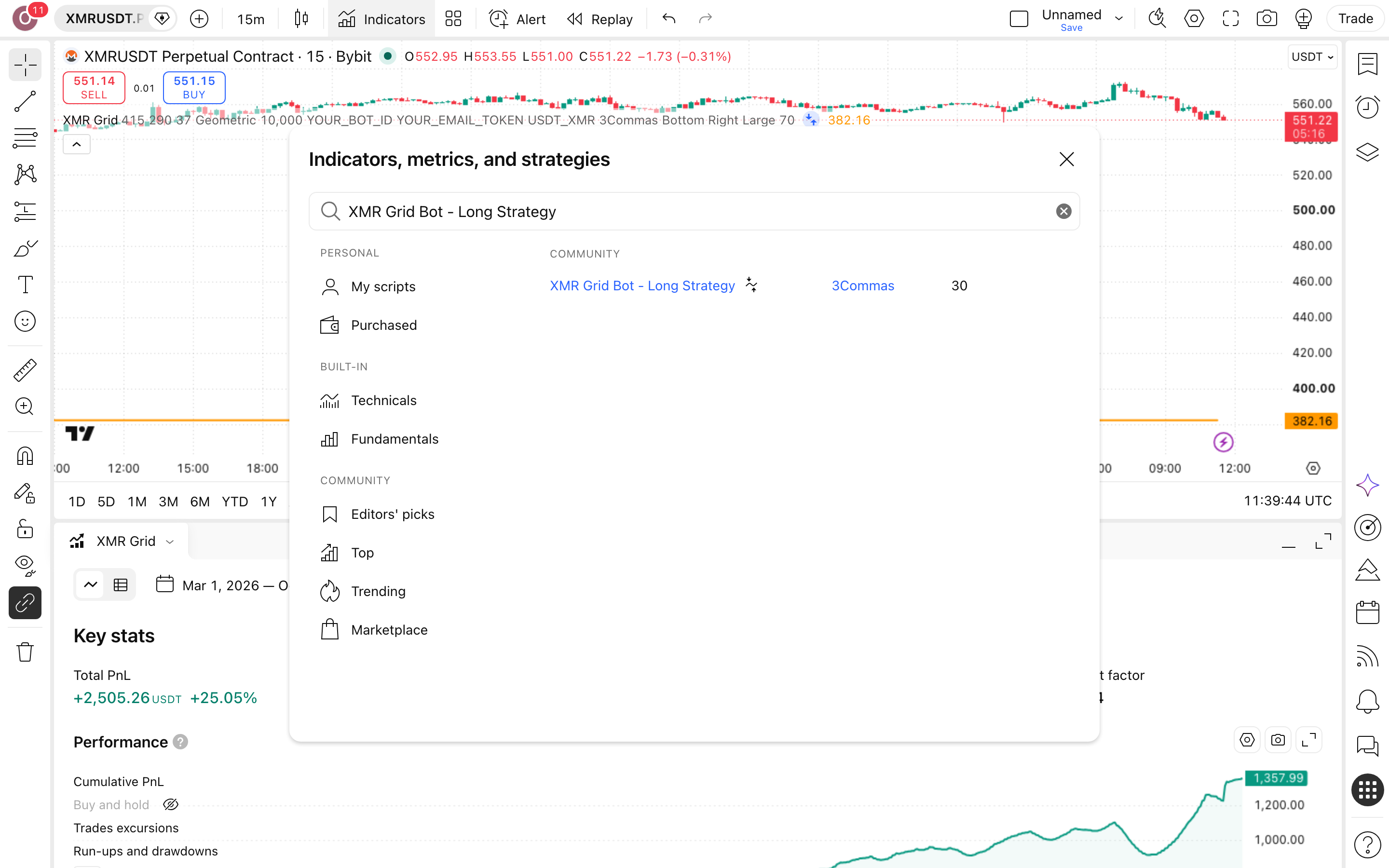
Task: Open candlestick chart type selector
Action: click(301, 19)
